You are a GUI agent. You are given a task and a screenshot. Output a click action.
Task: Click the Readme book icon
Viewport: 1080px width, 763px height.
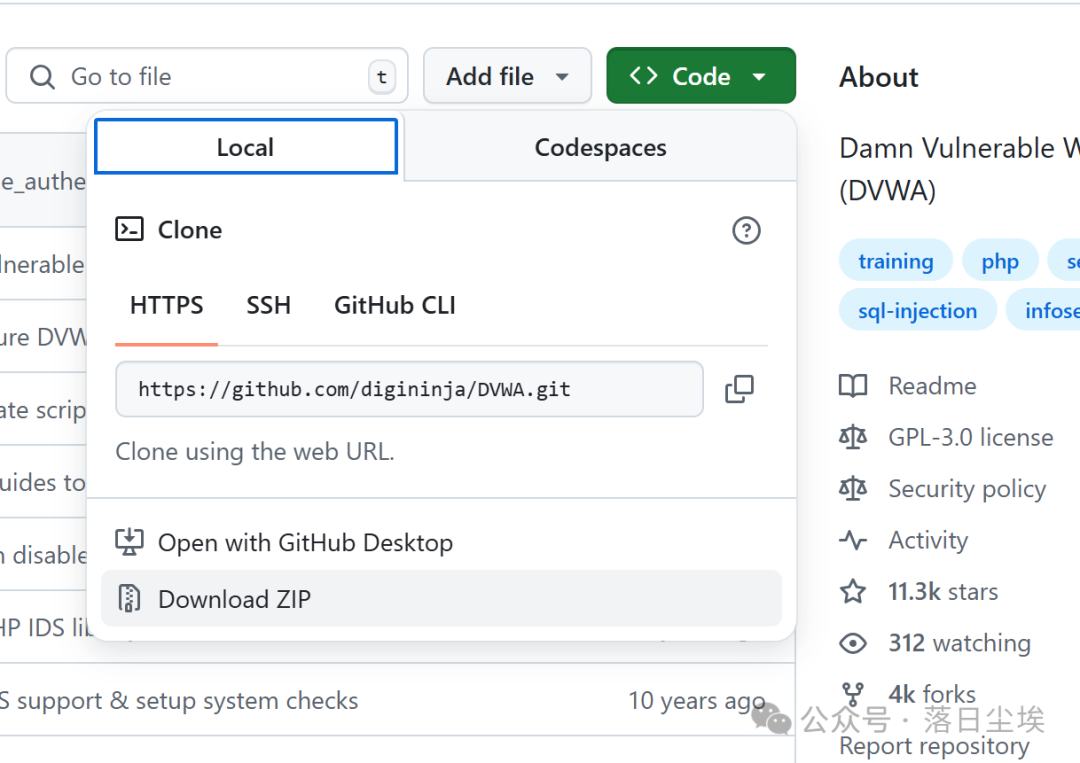(853, 386)
